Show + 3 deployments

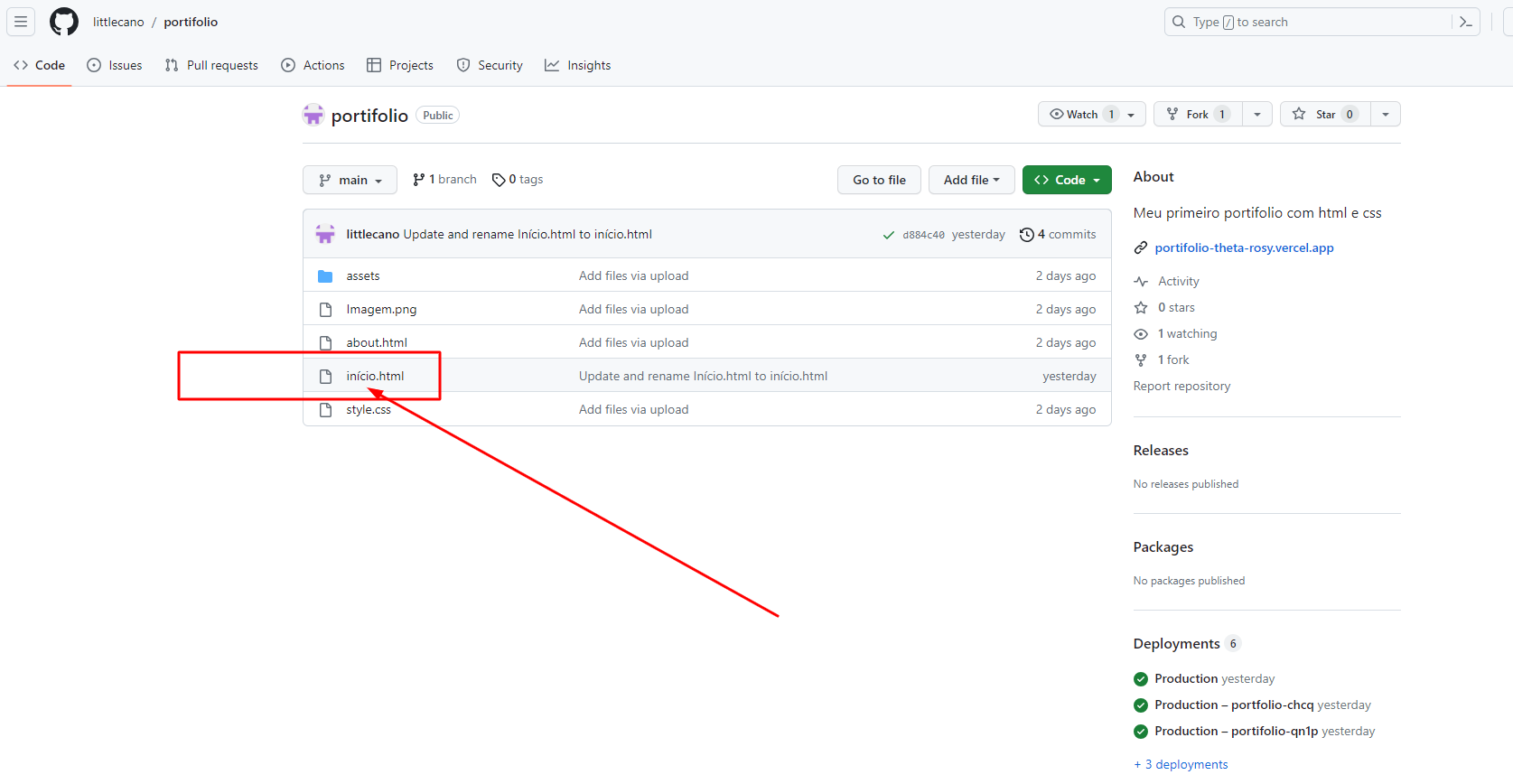click(1181, 764)
